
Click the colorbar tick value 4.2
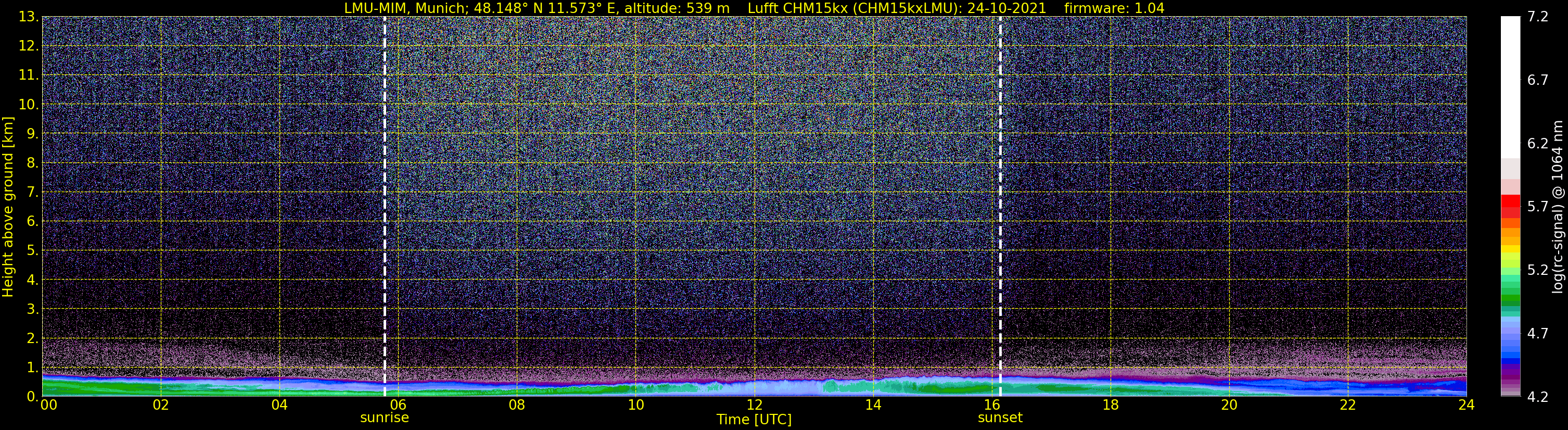click(x=1538, y=397)
